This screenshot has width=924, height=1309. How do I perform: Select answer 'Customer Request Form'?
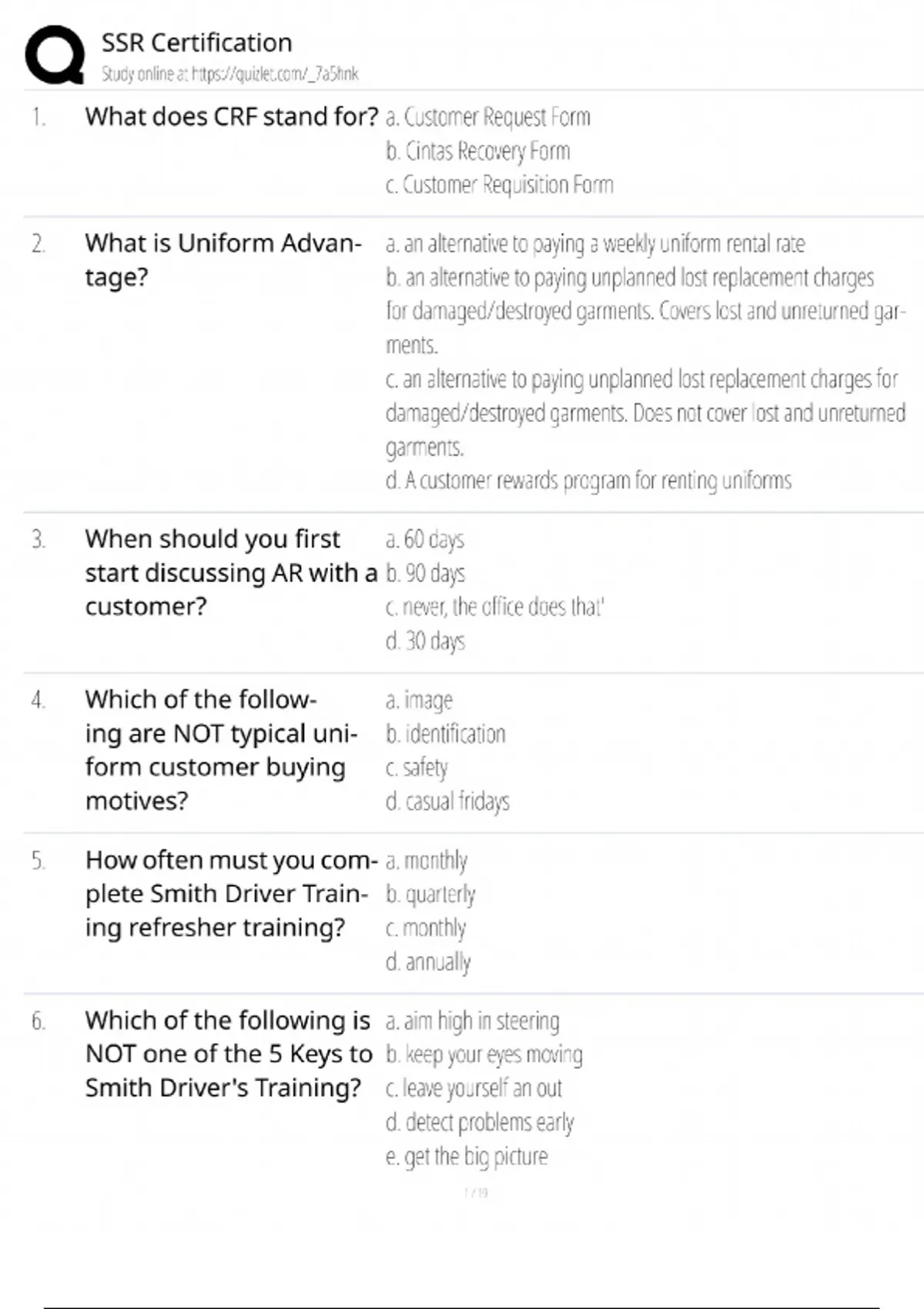(487, 117)
